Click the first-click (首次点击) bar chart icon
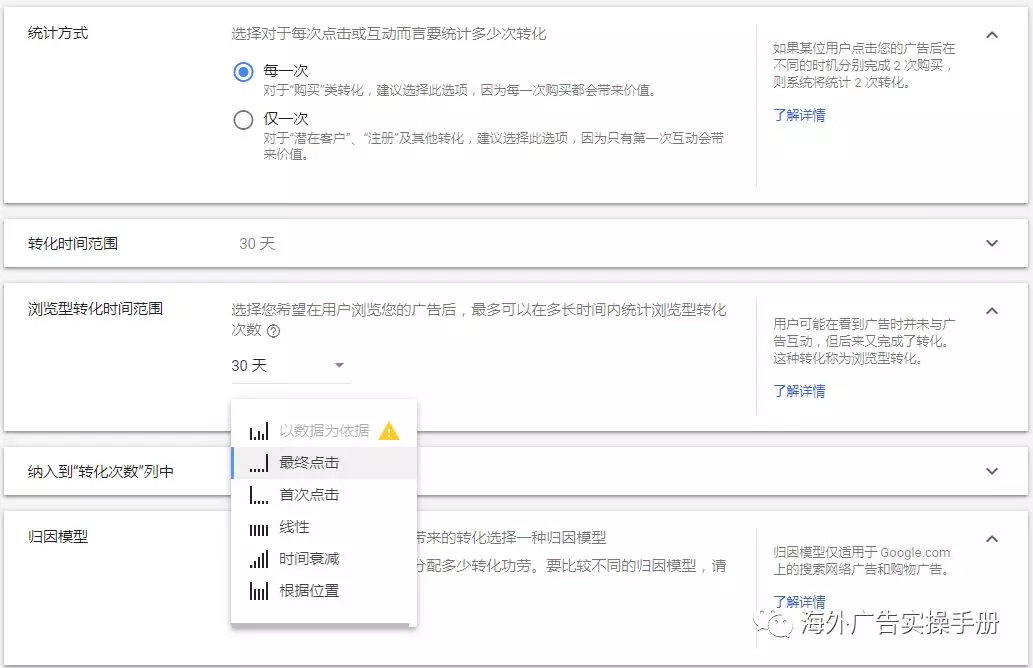 pos(259,495)
